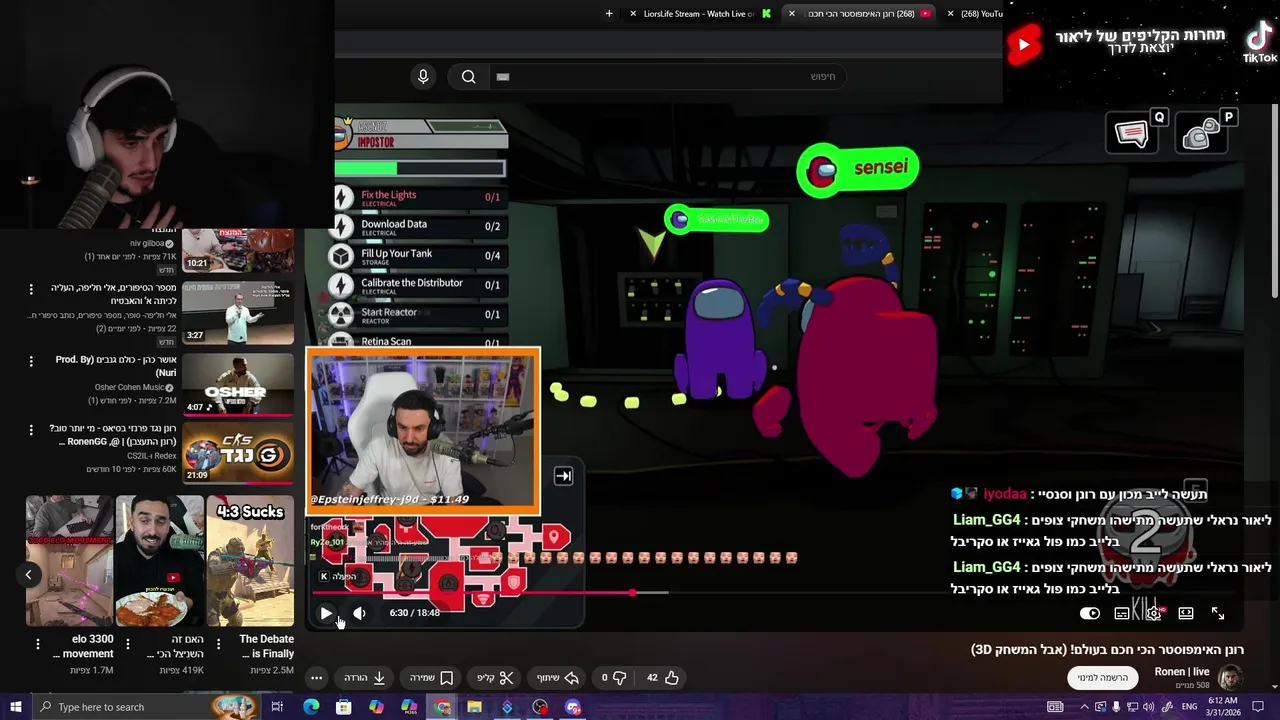1280x720 pixels.
Task: Click the YouTube logo in the top-right overlay
Action: [x=1023, y=44]
